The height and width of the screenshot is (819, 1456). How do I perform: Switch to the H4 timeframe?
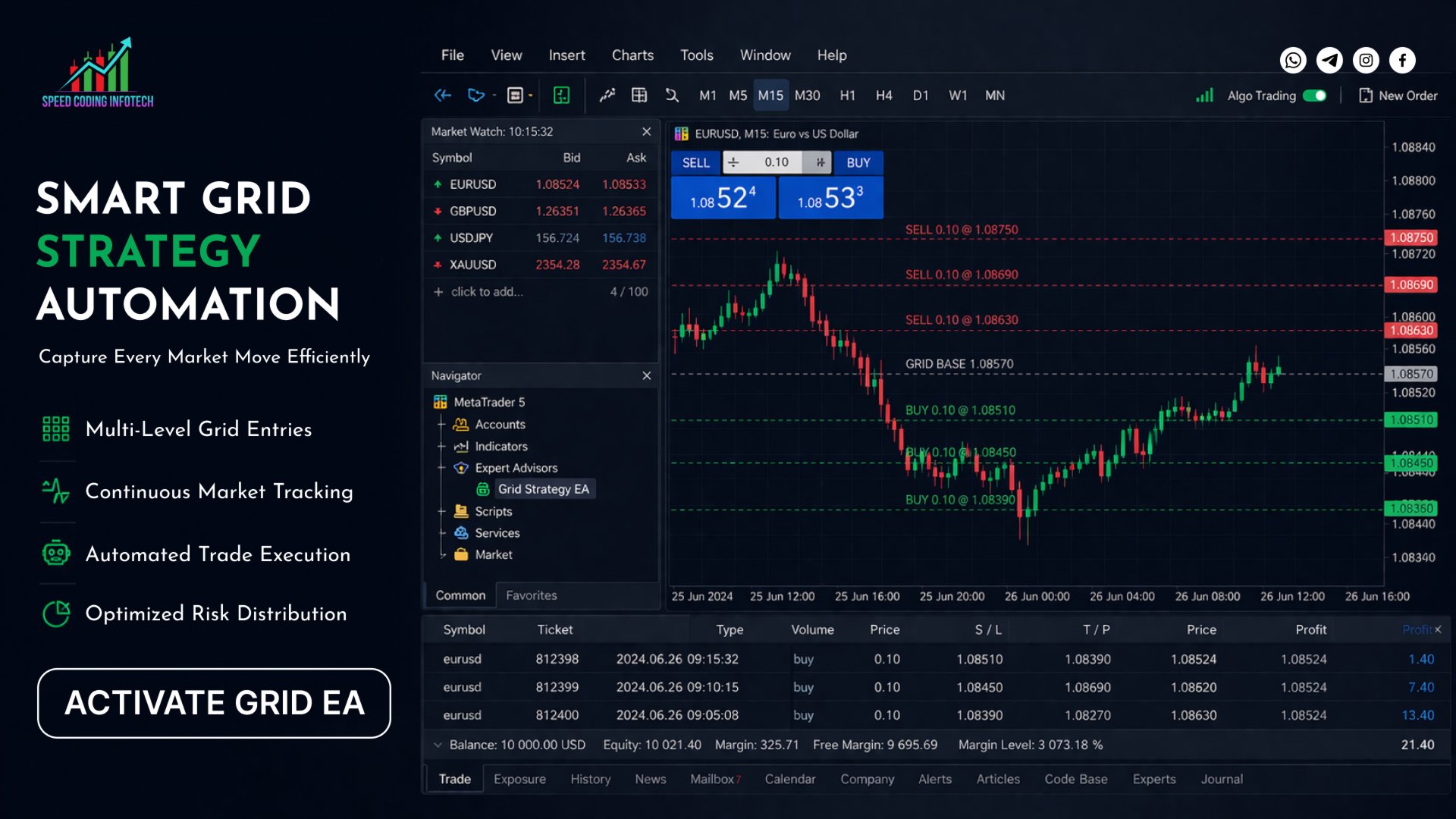[x=883, y=96]
